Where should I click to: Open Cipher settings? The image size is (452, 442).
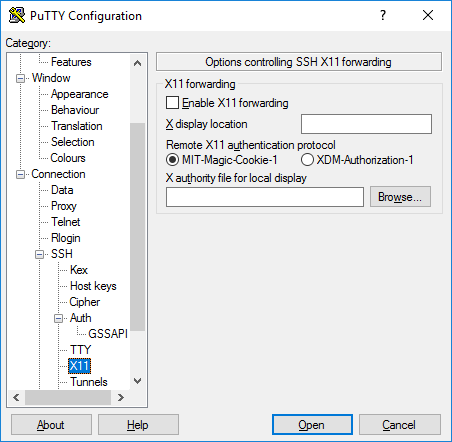tap(84, 302)
